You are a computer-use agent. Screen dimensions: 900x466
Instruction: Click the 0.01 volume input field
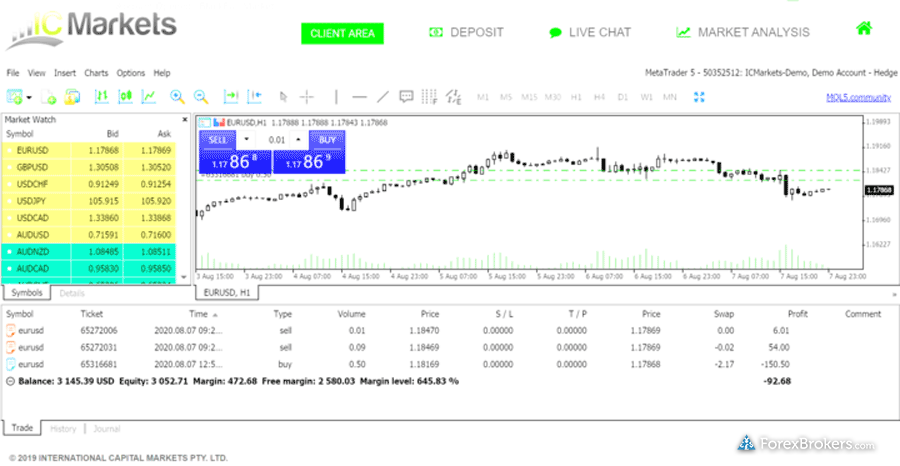click(273, 139)
